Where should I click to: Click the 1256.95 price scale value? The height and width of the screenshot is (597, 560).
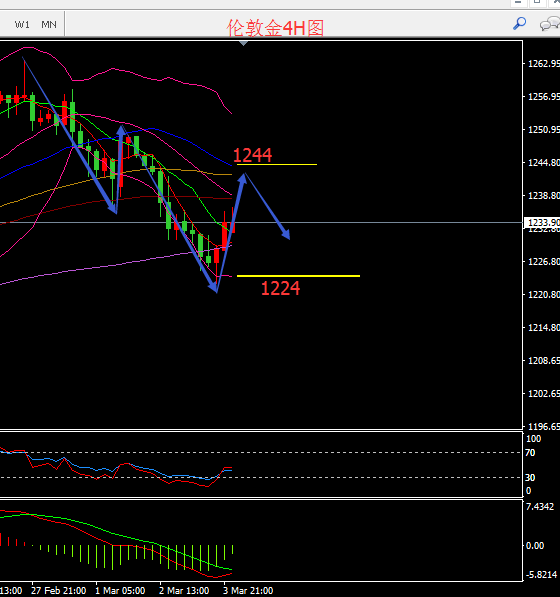[x=544, y=97]
